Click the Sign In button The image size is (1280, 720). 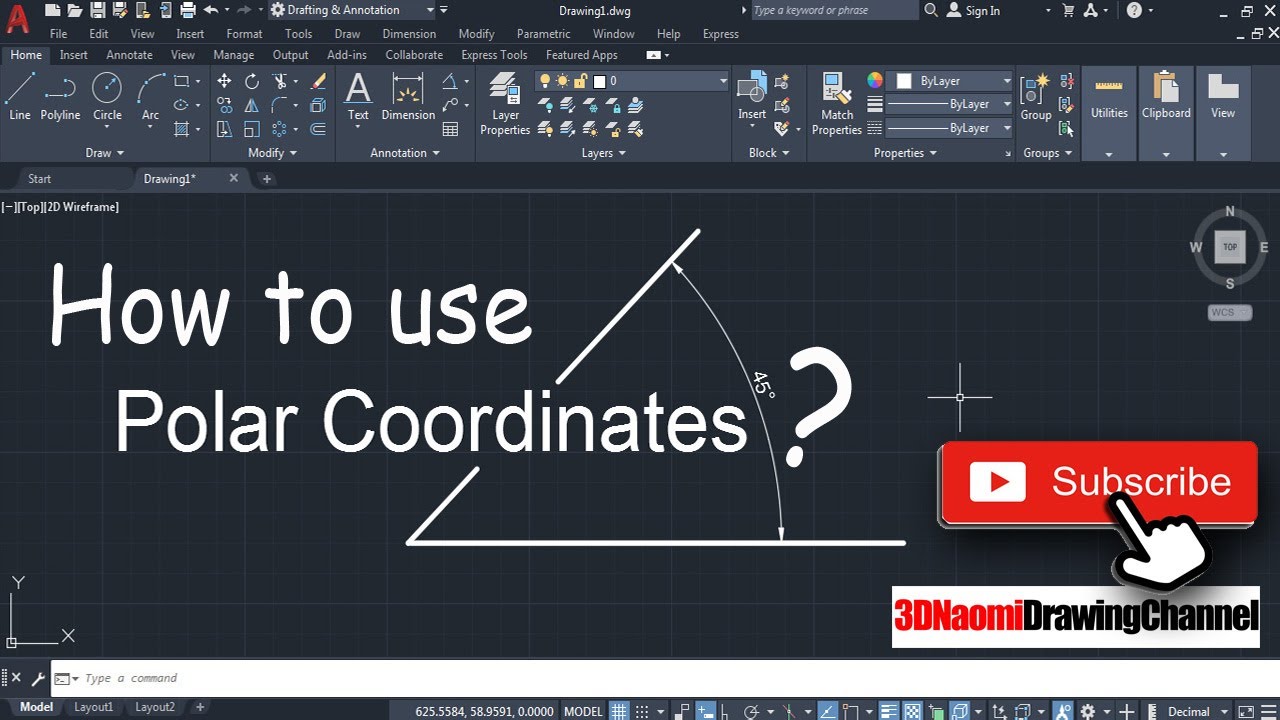(x=974, y=10)
